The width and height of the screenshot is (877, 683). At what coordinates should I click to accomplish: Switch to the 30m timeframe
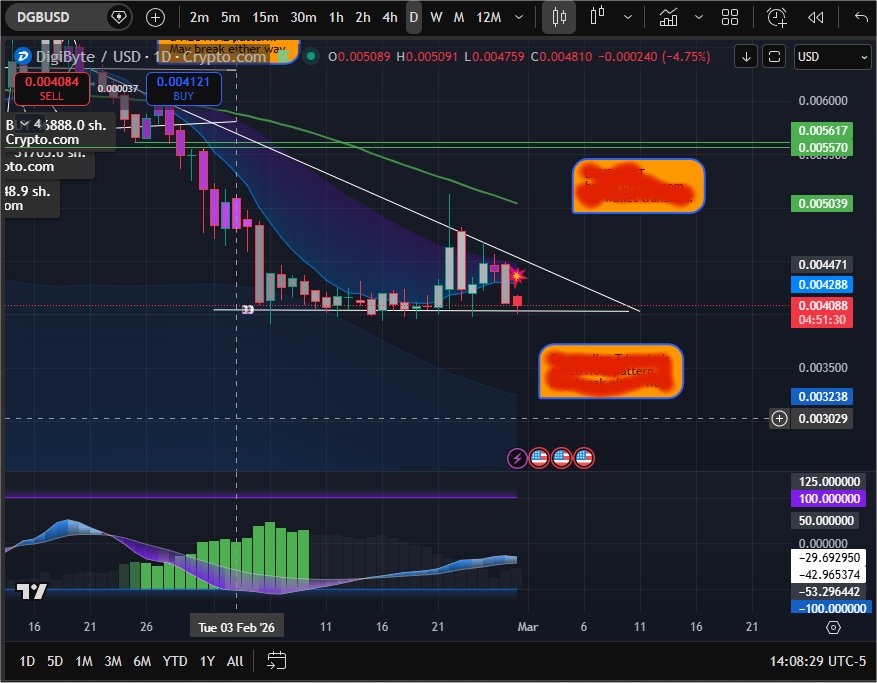[x=303, y=18]
